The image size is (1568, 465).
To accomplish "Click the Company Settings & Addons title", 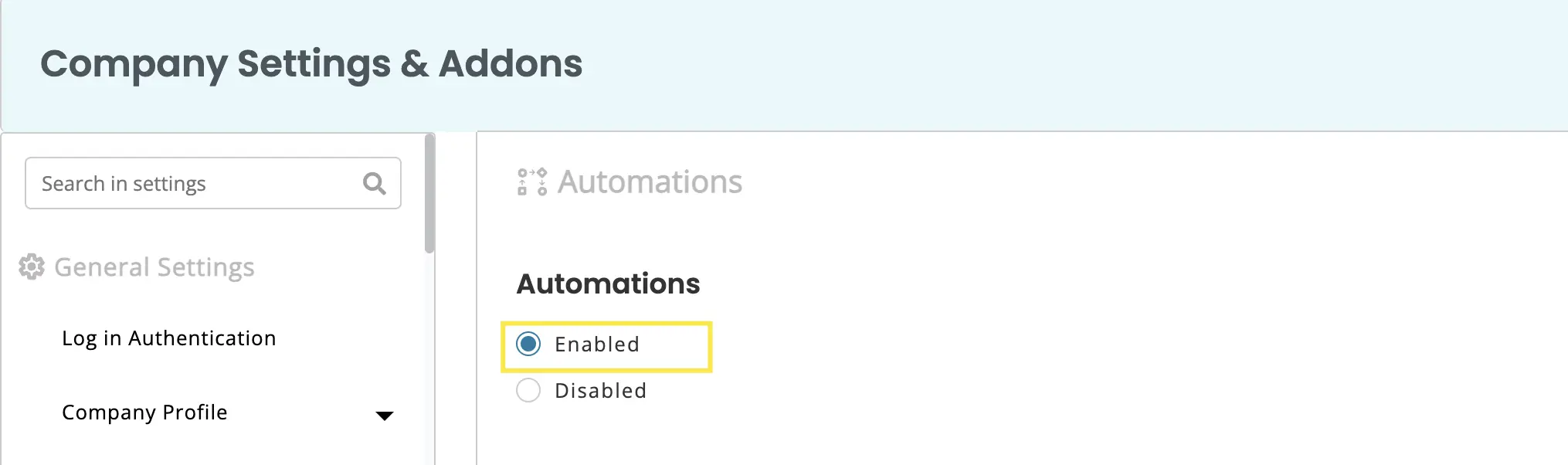I will pos(312,65).
